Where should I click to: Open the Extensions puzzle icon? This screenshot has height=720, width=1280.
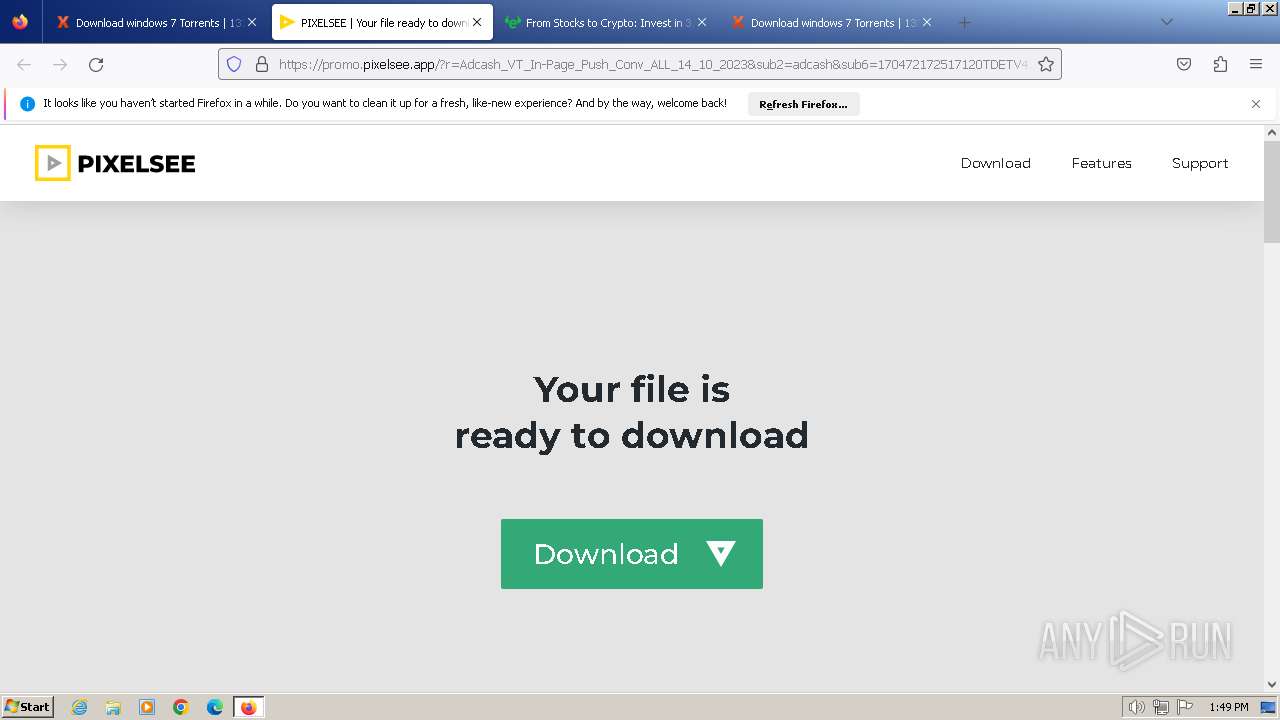[1220, 64]
